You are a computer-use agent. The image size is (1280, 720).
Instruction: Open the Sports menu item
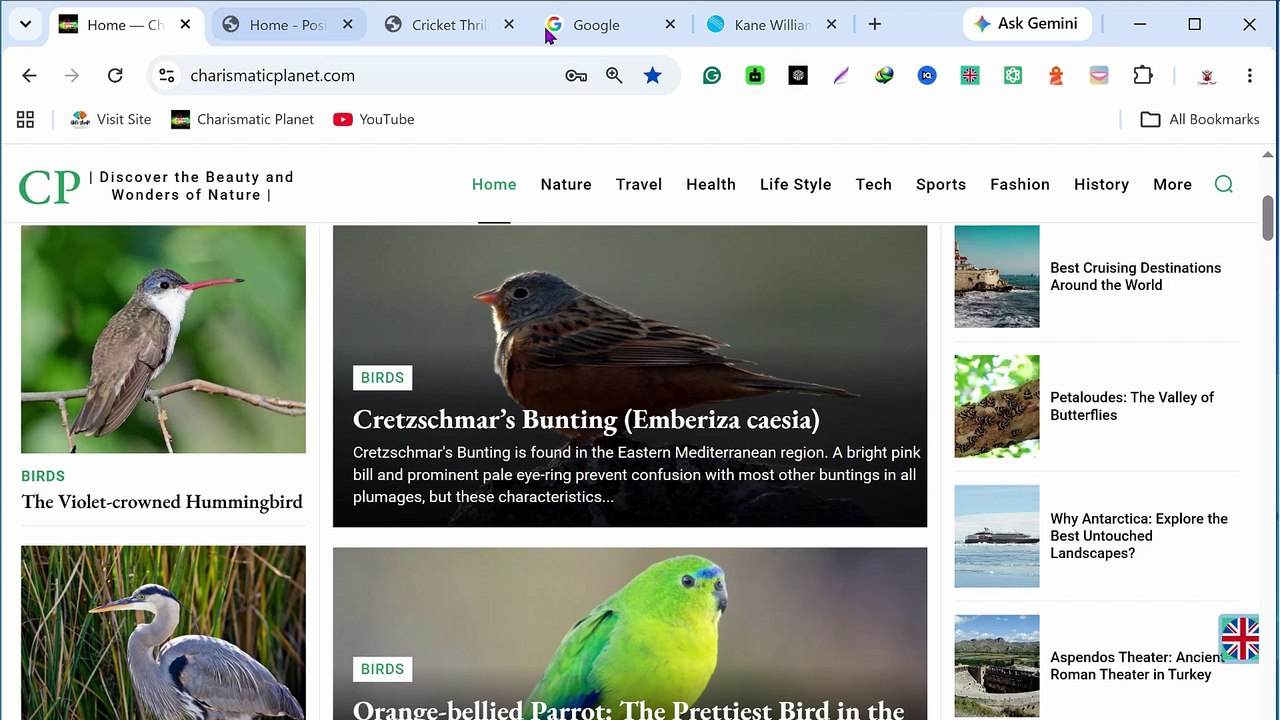tap(941, 184)
